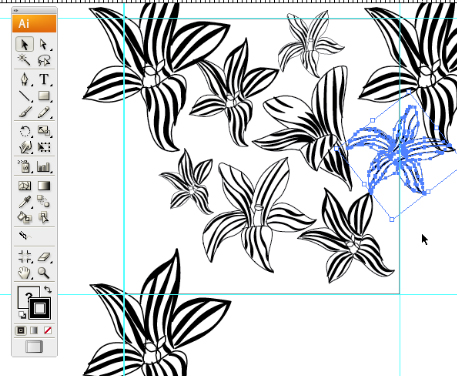Change screen mode button at toolbox bottom
This screenshot has width=457, height=376.
pyautogui.click(x=34, y=347)
